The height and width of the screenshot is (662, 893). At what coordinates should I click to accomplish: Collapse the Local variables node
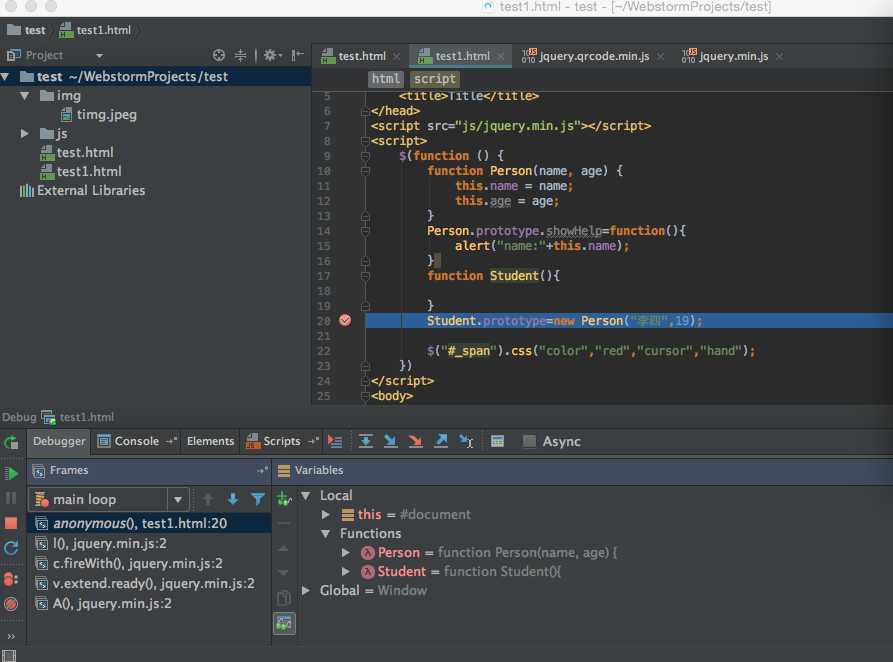[x=306, y=496]
